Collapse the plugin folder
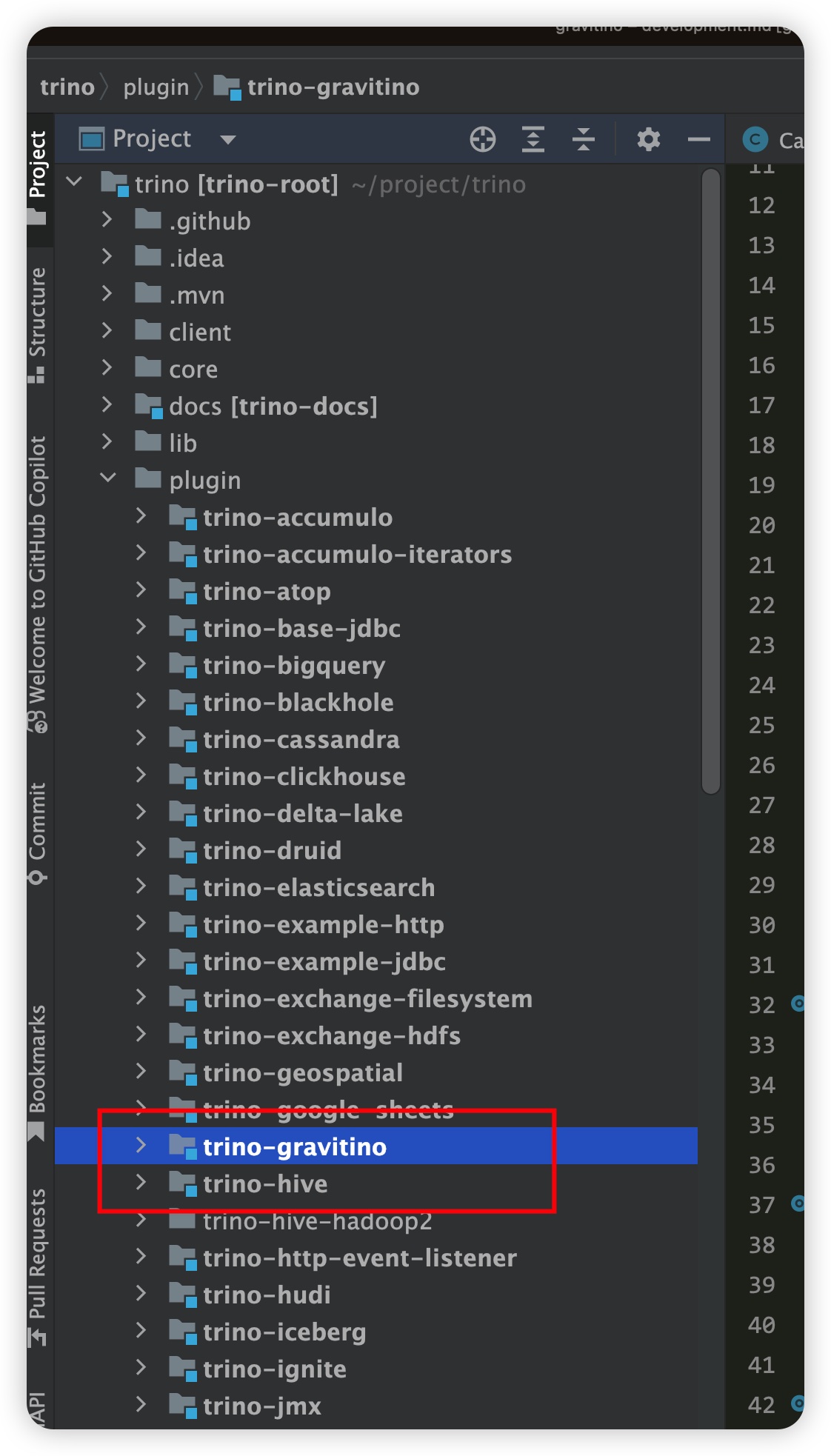 click(x=108, y=478)
